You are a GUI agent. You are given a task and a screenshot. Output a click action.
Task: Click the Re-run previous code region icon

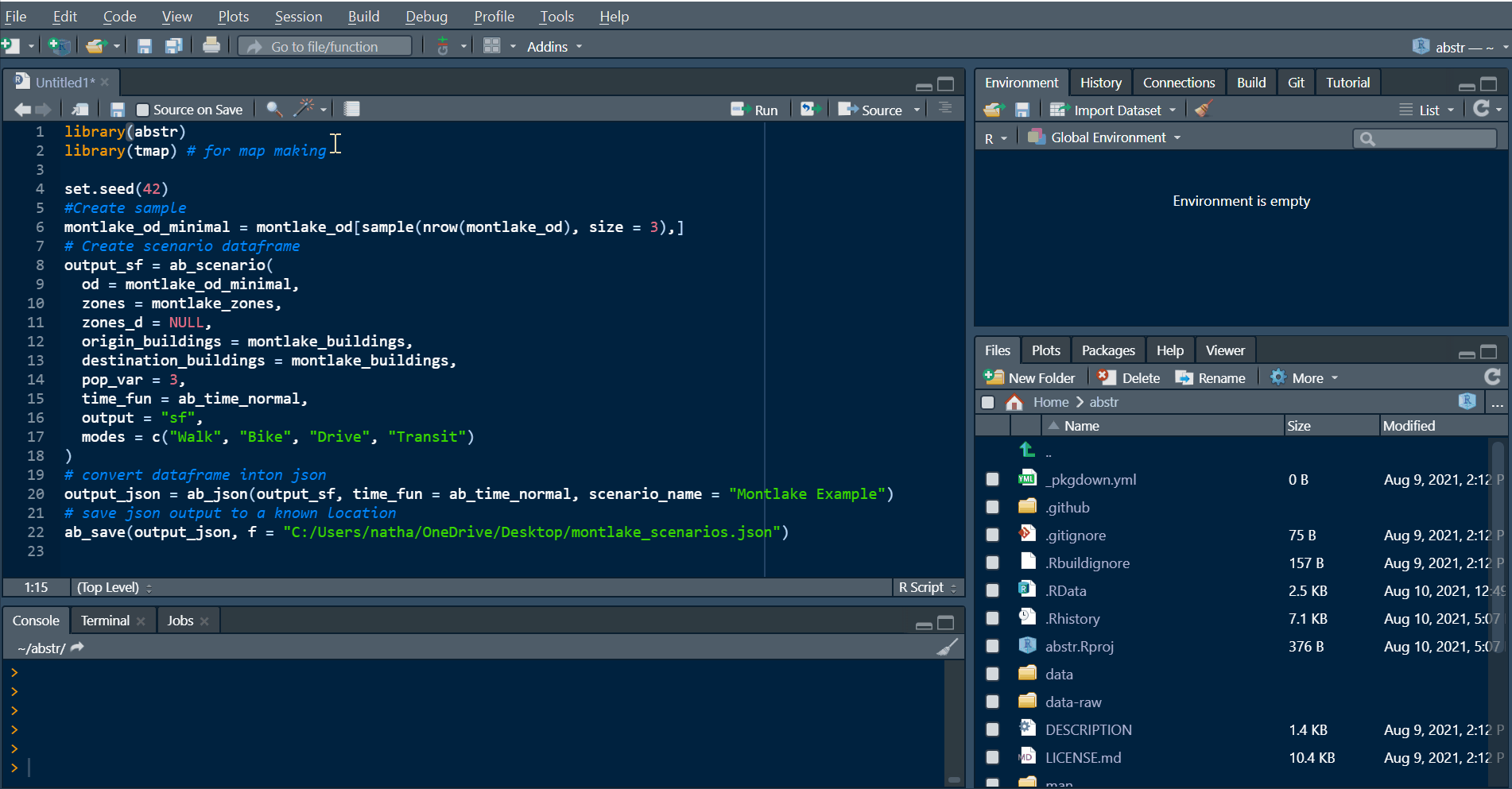(809, 109)
